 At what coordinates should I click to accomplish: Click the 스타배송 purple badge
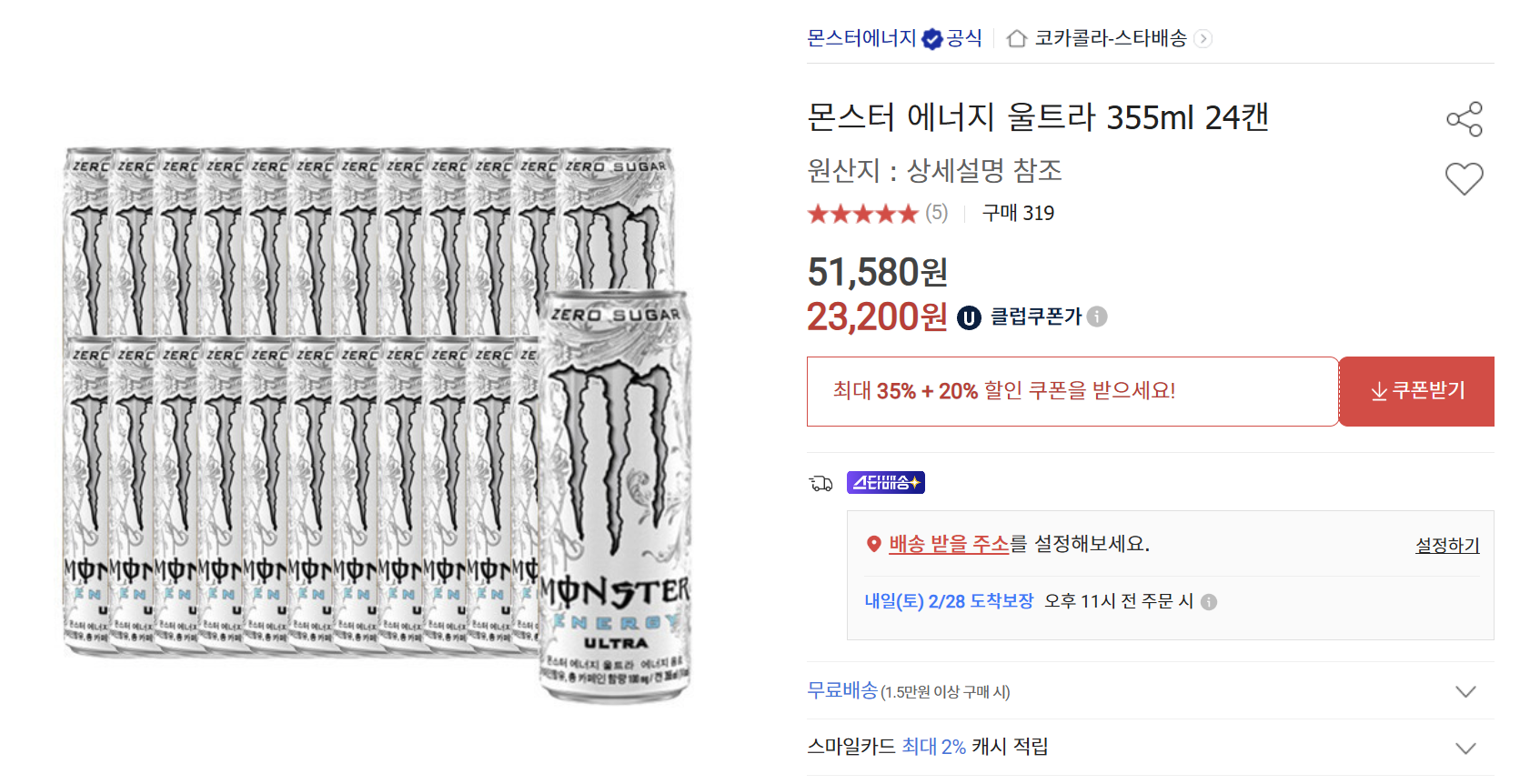point(885,483)
